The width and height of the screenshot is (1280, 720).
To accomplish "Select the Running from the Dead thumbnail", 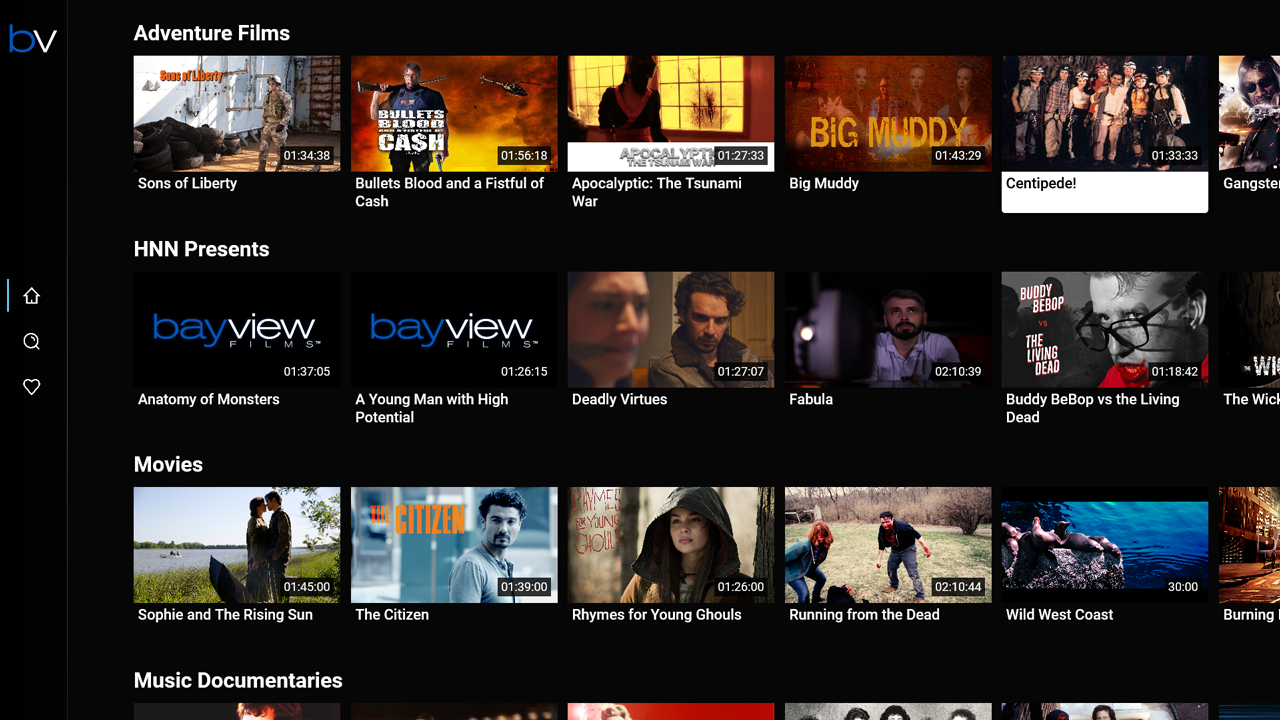I will click(x=887, y=545).
